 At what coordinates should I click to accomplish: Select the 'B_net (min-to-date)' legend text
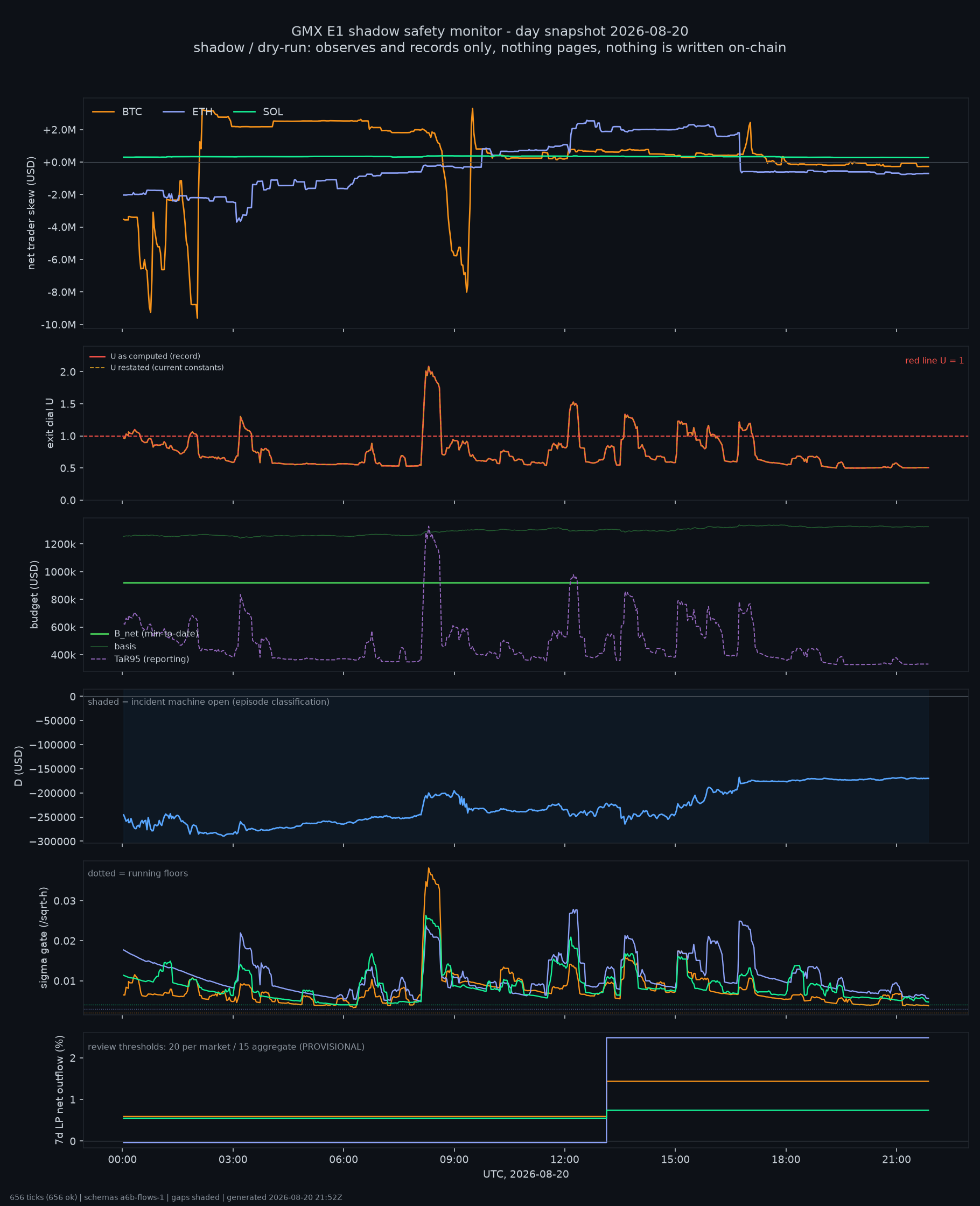pyautogui.click(x=156, y=634)
